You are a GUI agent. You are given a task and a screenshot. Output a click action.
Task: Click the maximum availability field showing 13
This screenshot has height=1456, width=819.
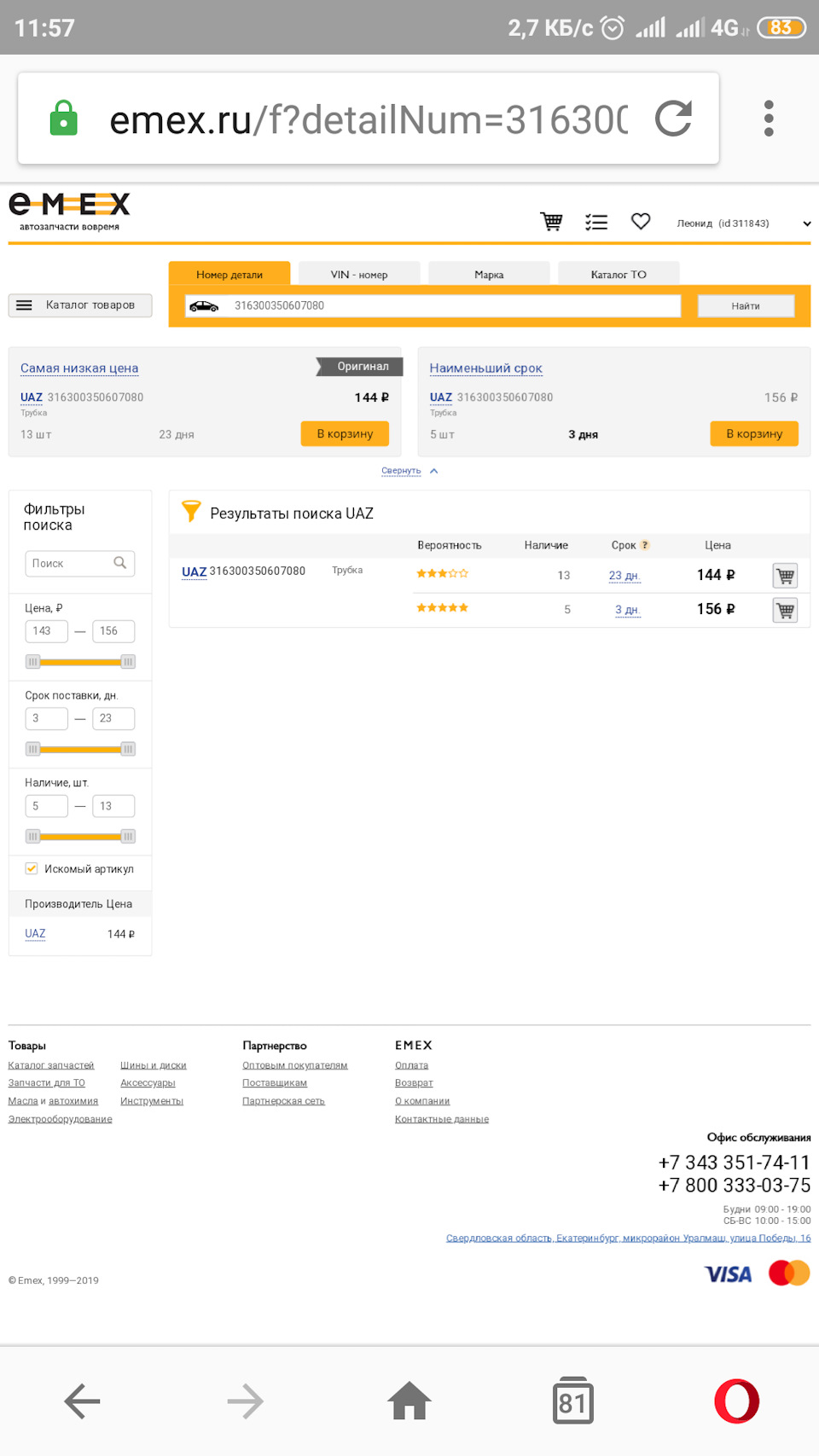coord(113,806)
